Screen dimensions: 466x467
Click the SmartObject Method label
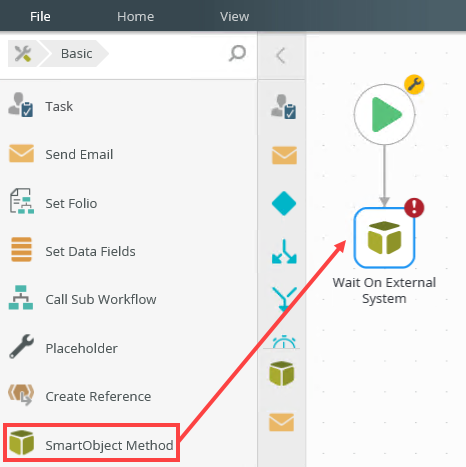pyautogui.click(x=109, y=445)
